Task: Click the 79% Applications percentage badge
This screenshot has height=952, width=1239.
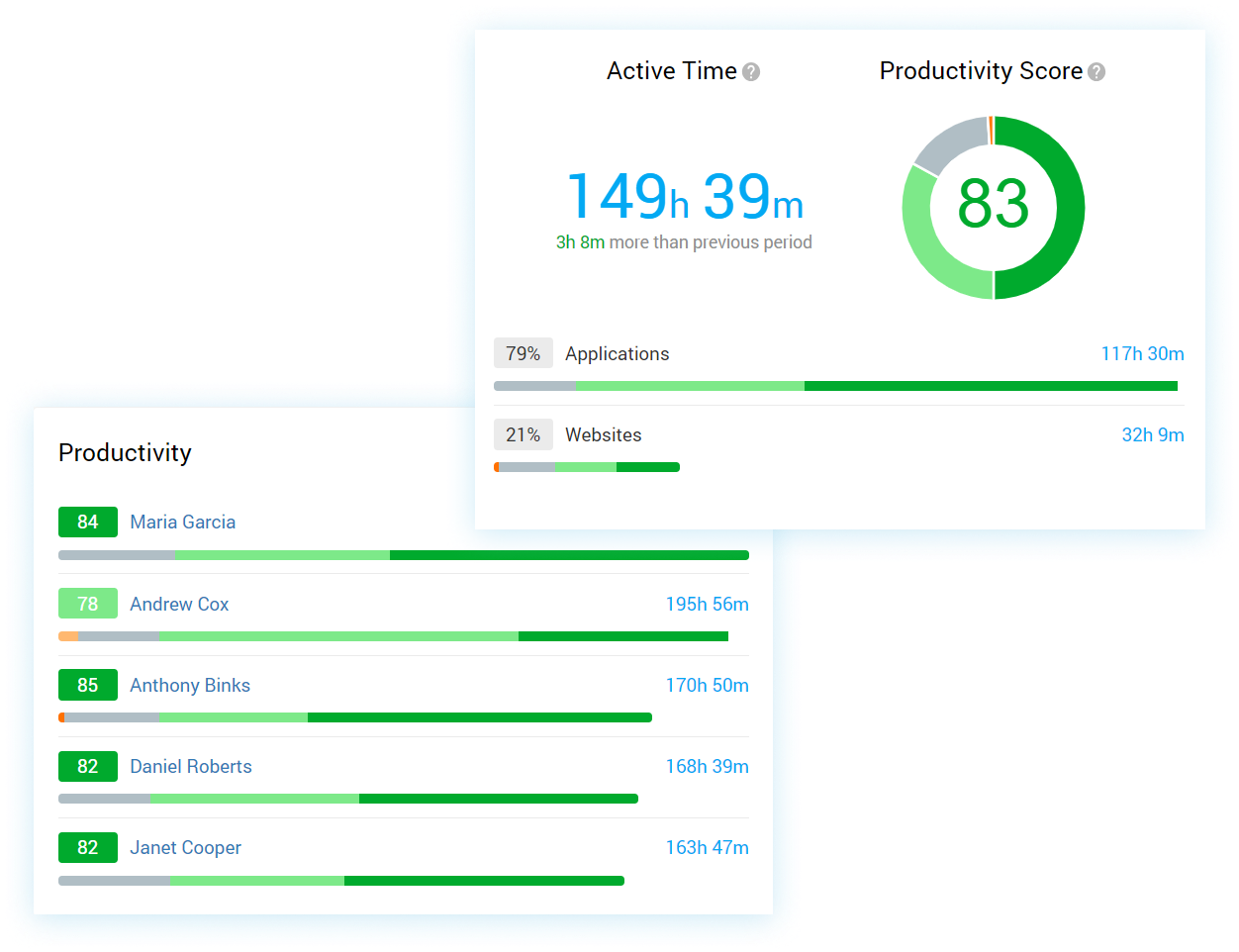Action: tap(523, 353)
